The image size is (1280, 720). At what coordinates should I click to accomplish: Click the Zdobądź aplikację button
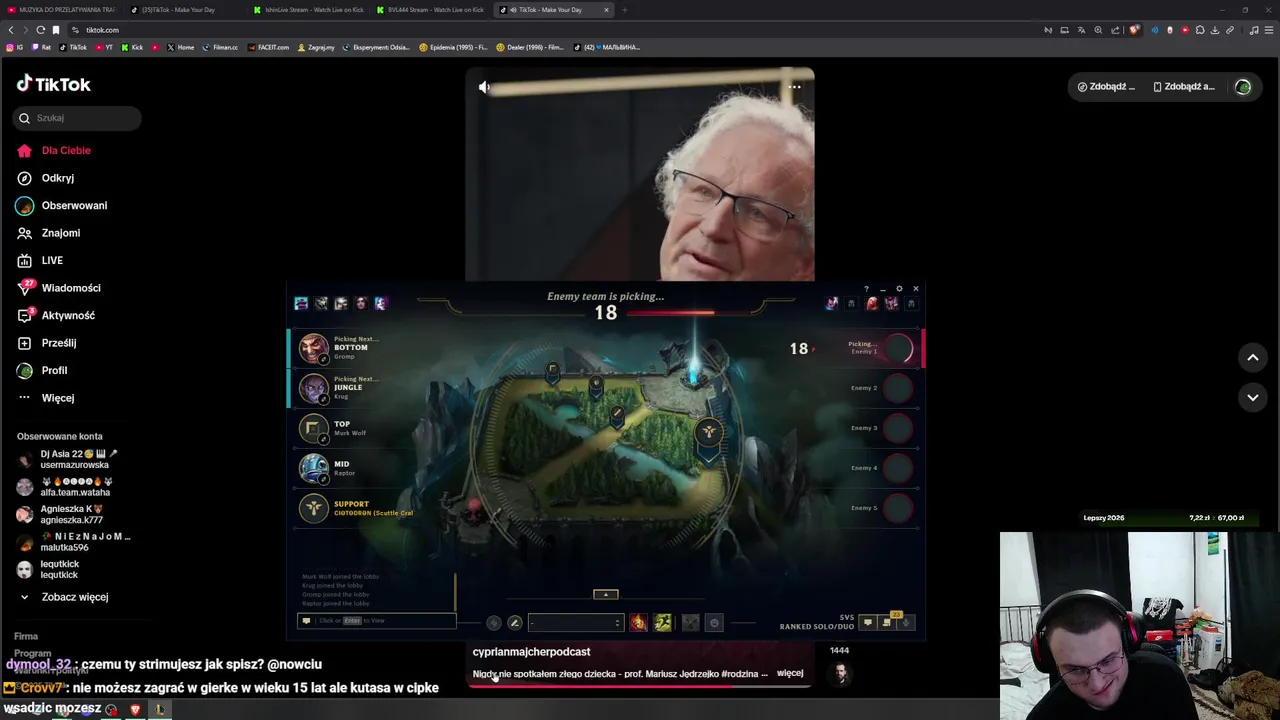[x=1184, y=87]
